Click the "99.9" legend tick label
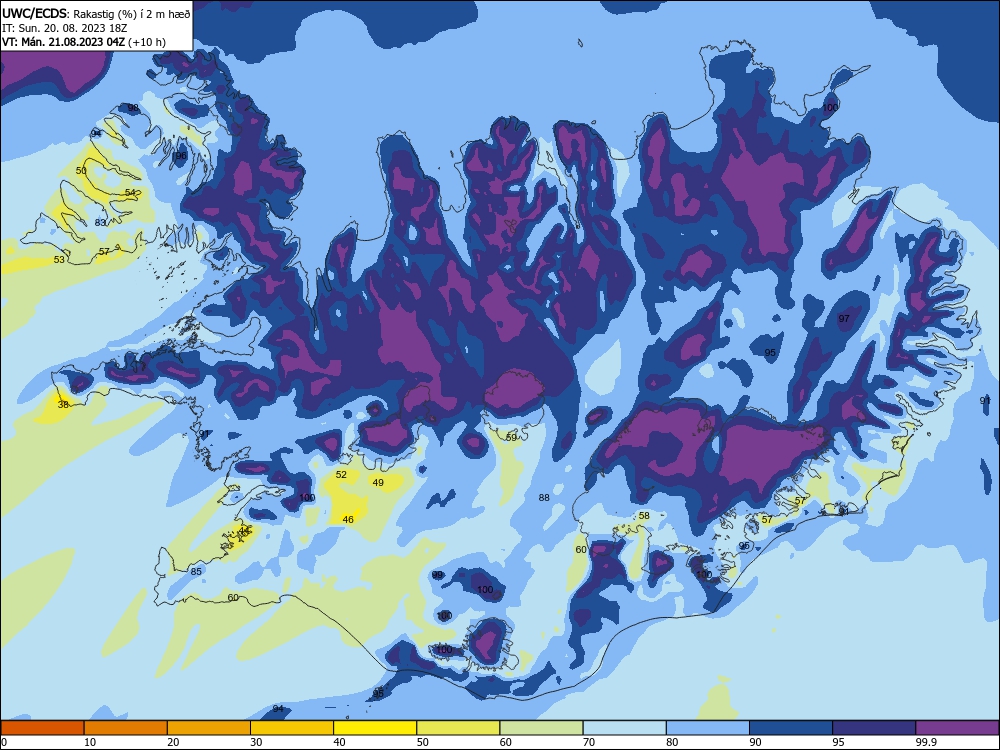The width and height of the screenshot is (1000, 750). (925, 742)
